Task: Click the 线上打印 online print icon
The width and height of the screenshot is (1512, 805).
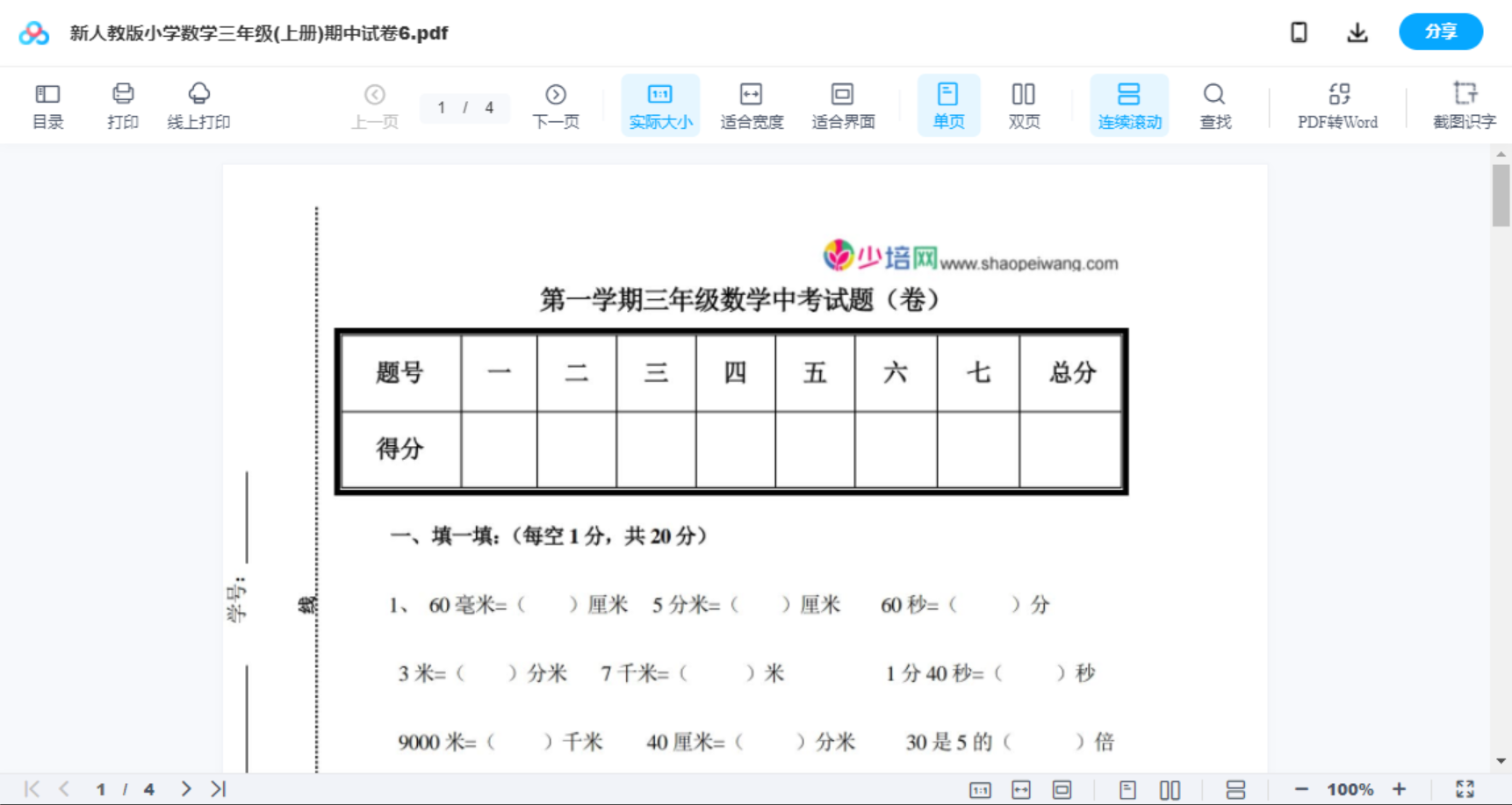Action: [x=199, y=104]
